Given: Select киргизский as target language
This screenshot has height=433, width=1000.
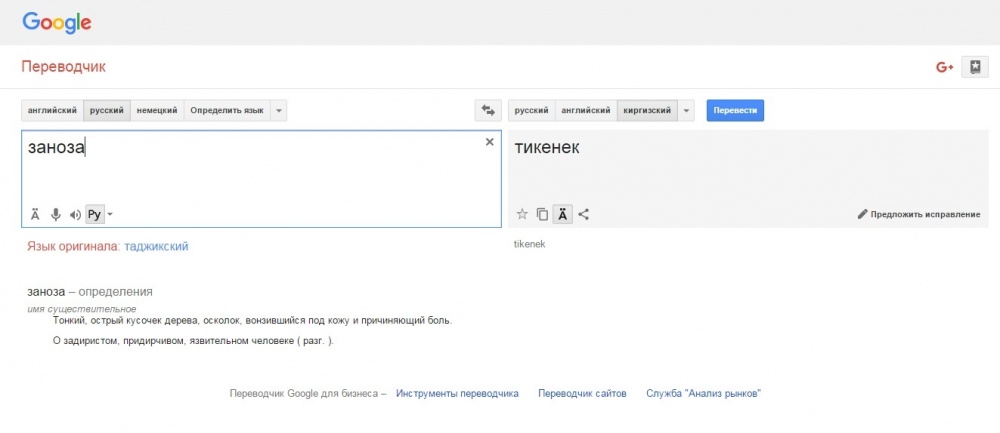Looking at the screenshot, I should 647,110.
